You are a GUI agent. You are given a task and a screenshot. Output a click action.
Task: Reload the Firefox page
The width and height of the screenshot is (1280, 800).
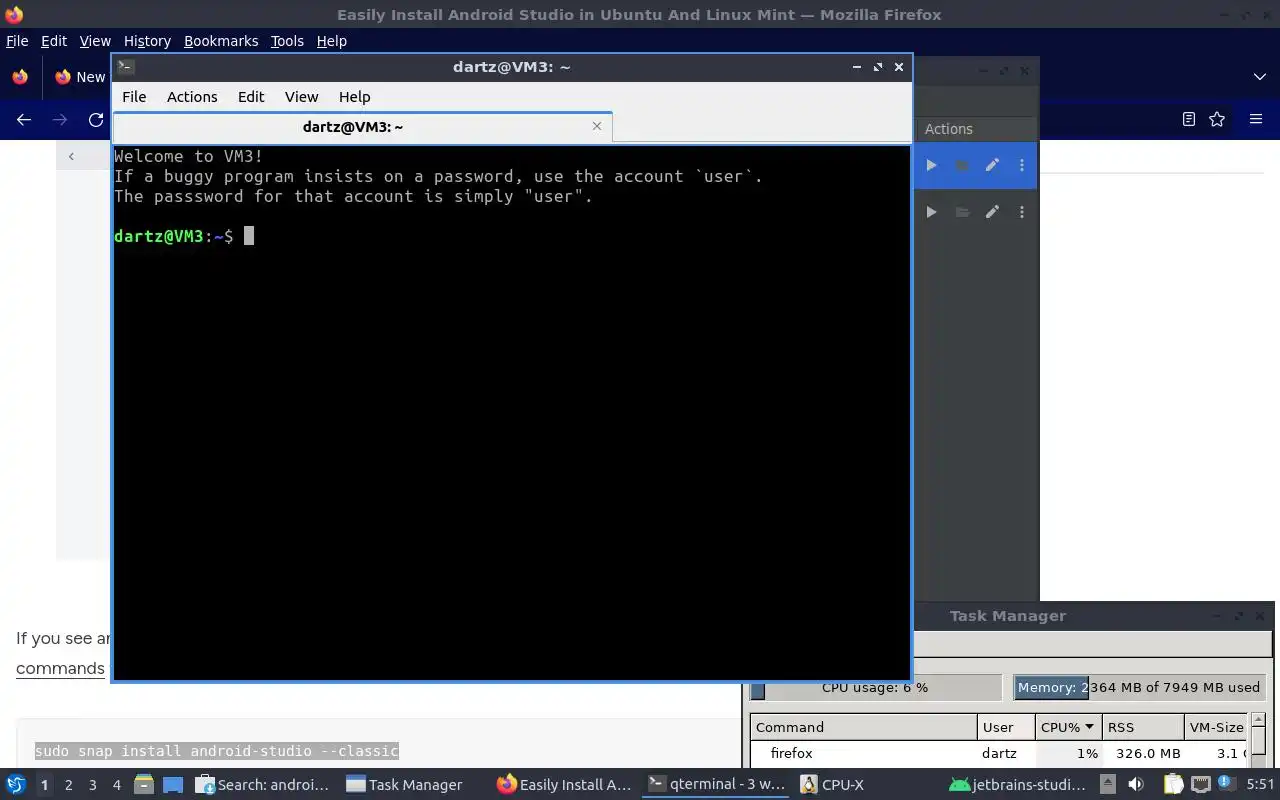click(x=96, y=119)
